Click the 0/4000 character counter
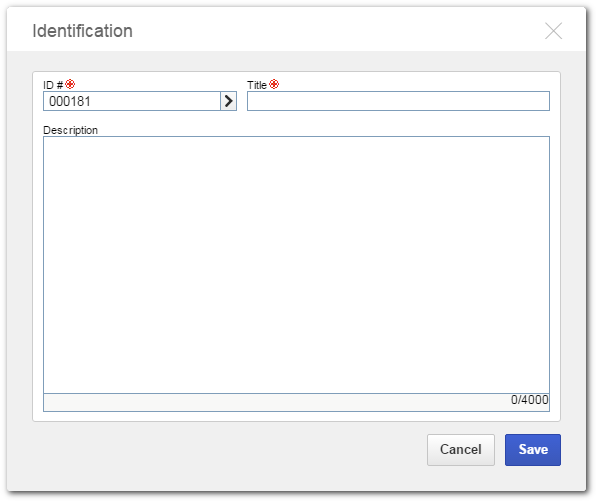596x501 pixels. tap(529, 400)
